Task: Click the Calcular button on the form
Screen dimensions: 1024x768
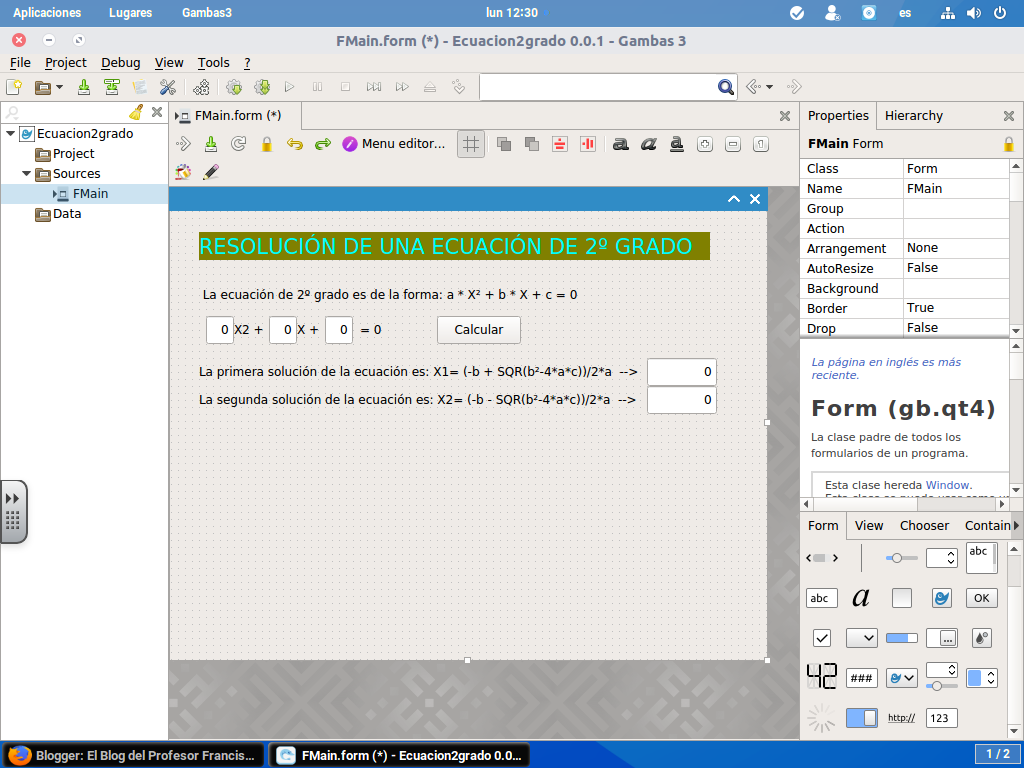Action: point(478,329)
